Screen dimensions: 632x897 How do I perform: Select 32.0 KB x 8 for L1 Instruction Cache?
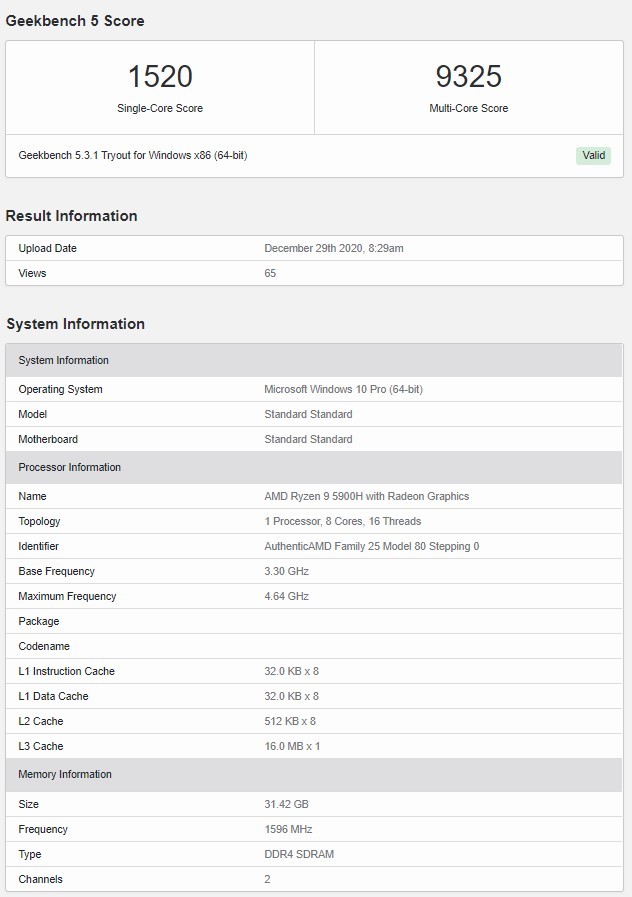coord(292,672)
